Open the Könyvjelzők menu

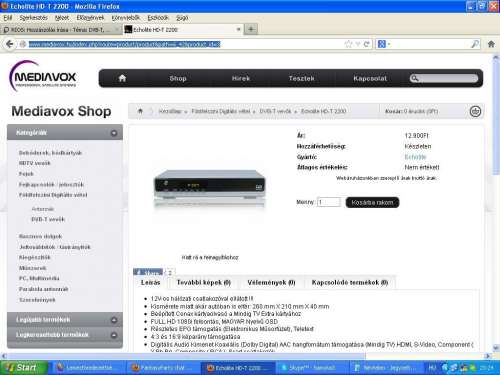coord(126,18)
